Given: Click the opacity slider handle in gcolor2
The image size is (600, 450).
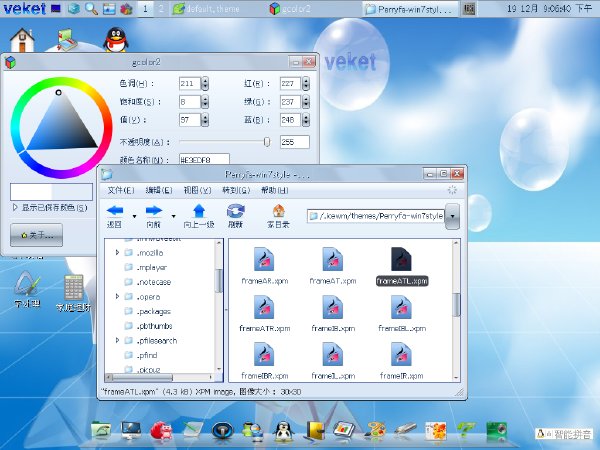Looking at the screenshot, I should pos(267,142).
